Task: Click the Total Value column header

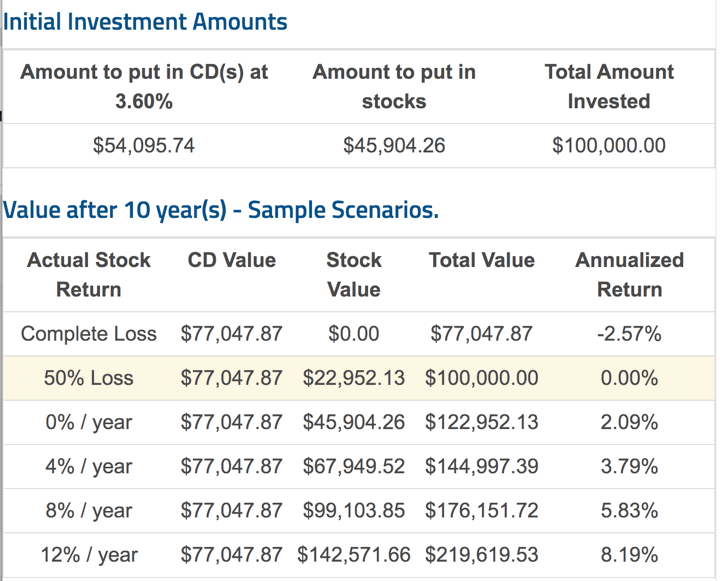Action: coord(481,261)
